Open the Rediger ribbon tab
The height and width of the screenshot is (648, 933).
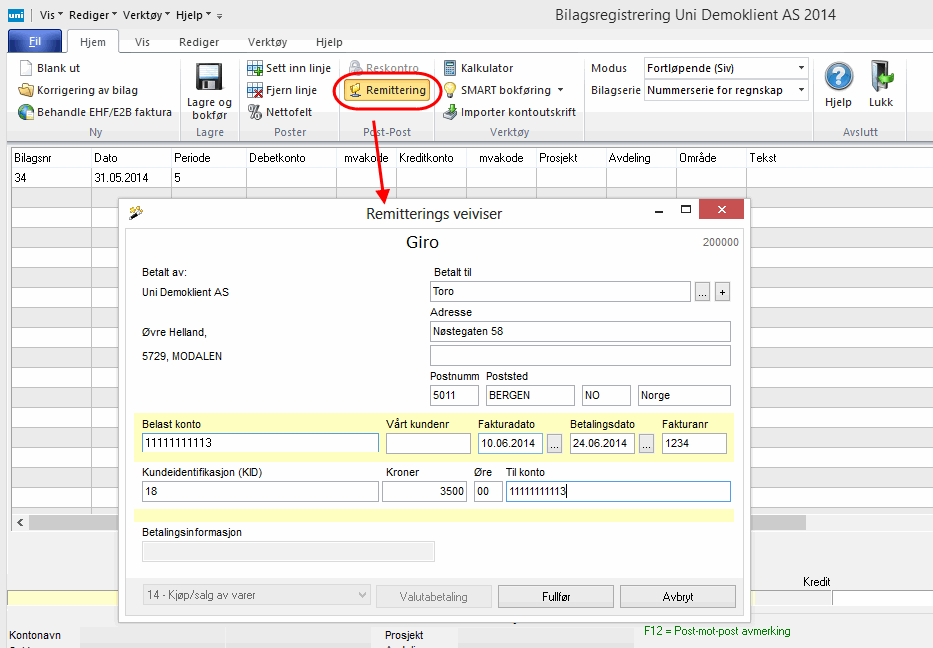(x=199, y=42)
